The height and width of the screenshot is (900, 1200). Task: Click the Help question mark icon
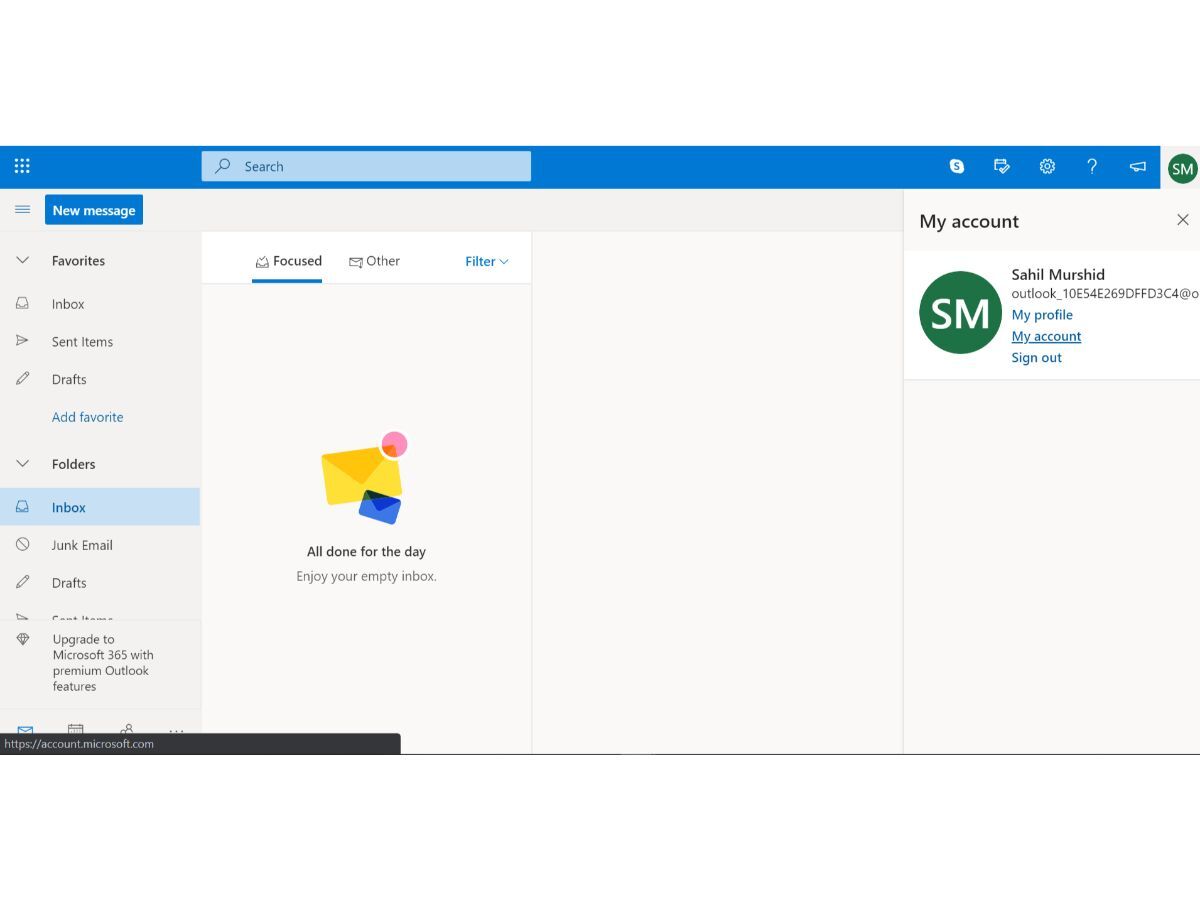coord(1092,166)
